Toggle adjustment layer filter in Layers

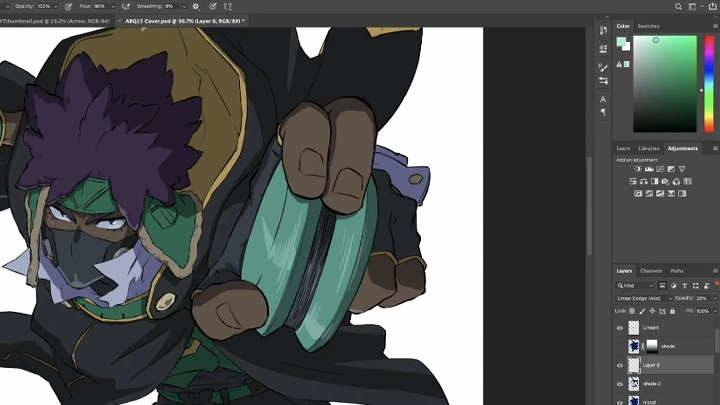tap(673, 286)
